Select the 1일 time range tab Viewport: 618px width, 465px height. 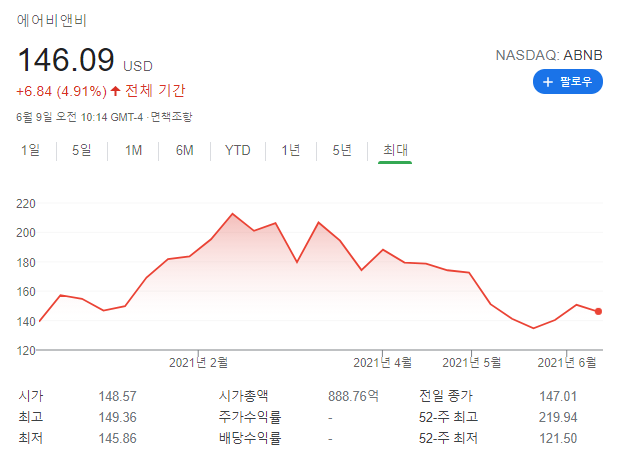tap(30, 150)
